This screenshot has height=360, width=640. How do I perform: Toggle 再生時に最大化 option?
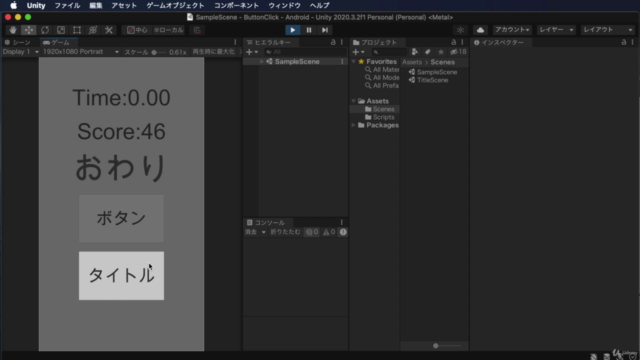(x=213, y=52)
